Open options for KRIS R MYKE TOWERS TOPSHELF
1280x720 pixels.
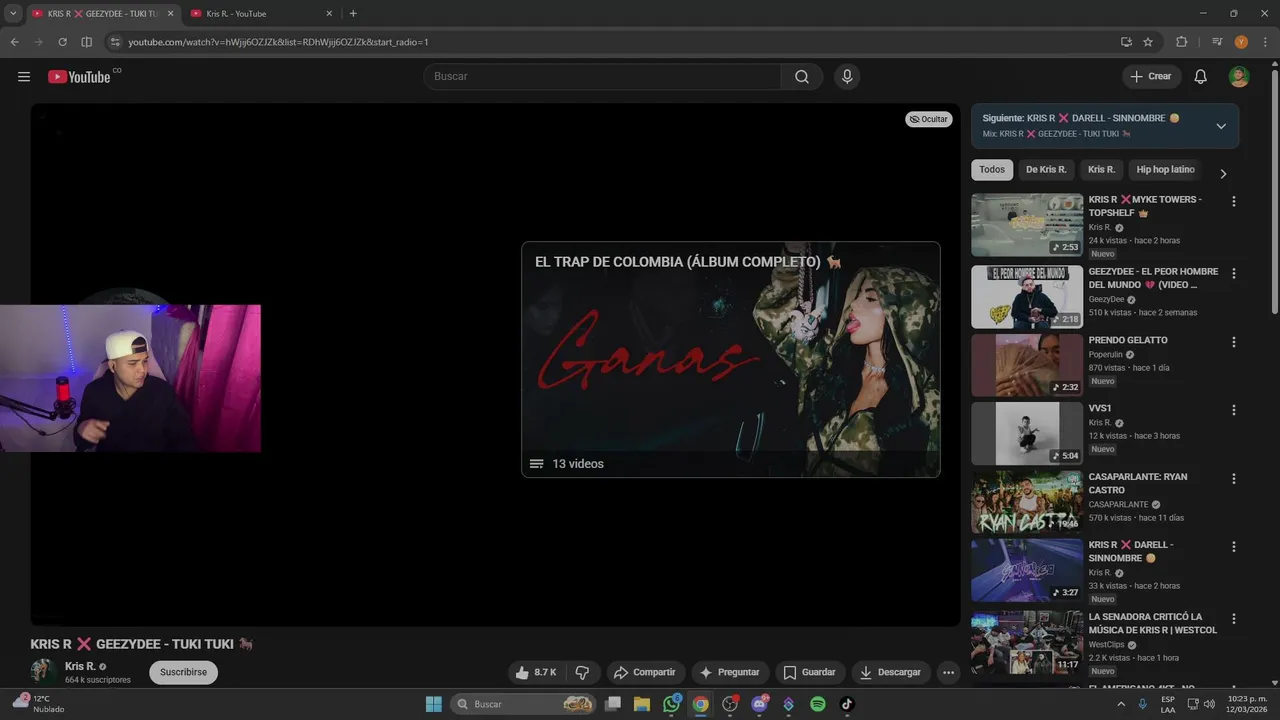pyautogui.click(x=1233, y=201)
